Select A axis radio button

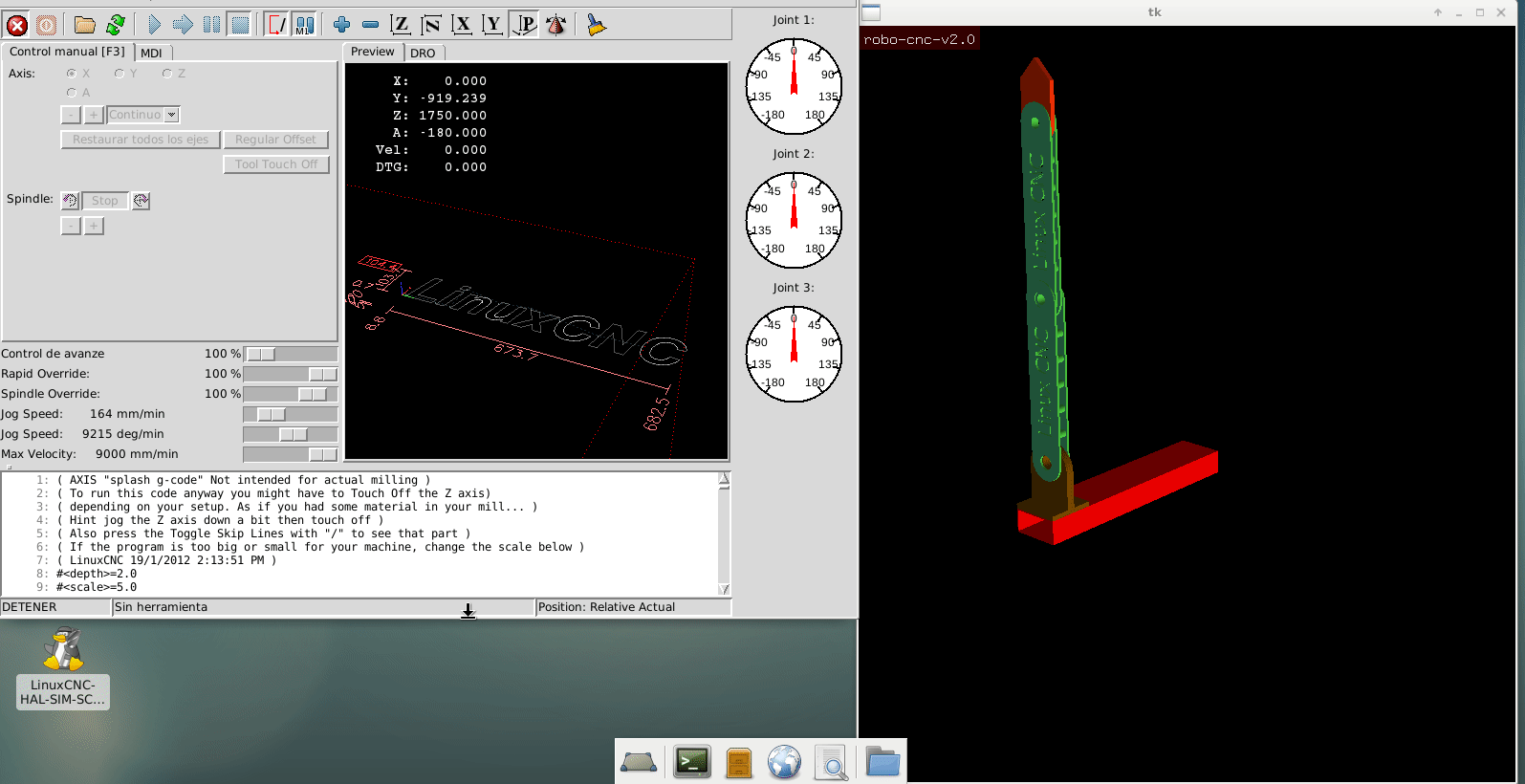[x=72, y=93]
